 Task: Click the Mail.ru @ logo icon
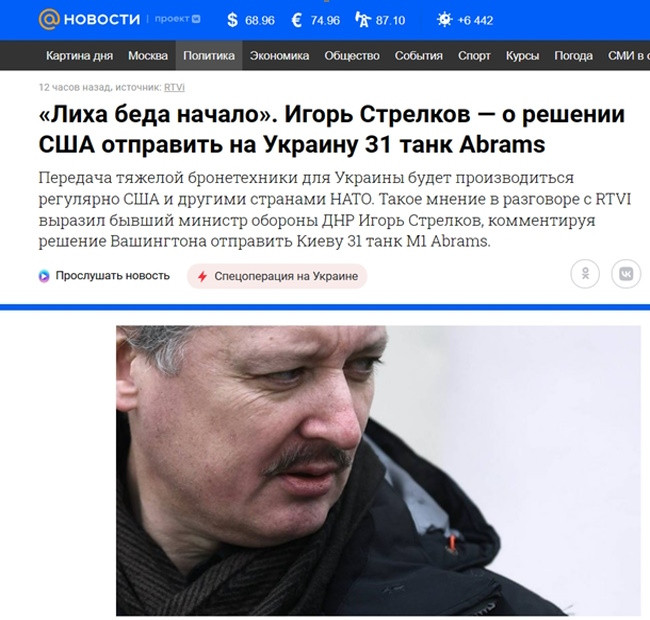coord(49,19)
